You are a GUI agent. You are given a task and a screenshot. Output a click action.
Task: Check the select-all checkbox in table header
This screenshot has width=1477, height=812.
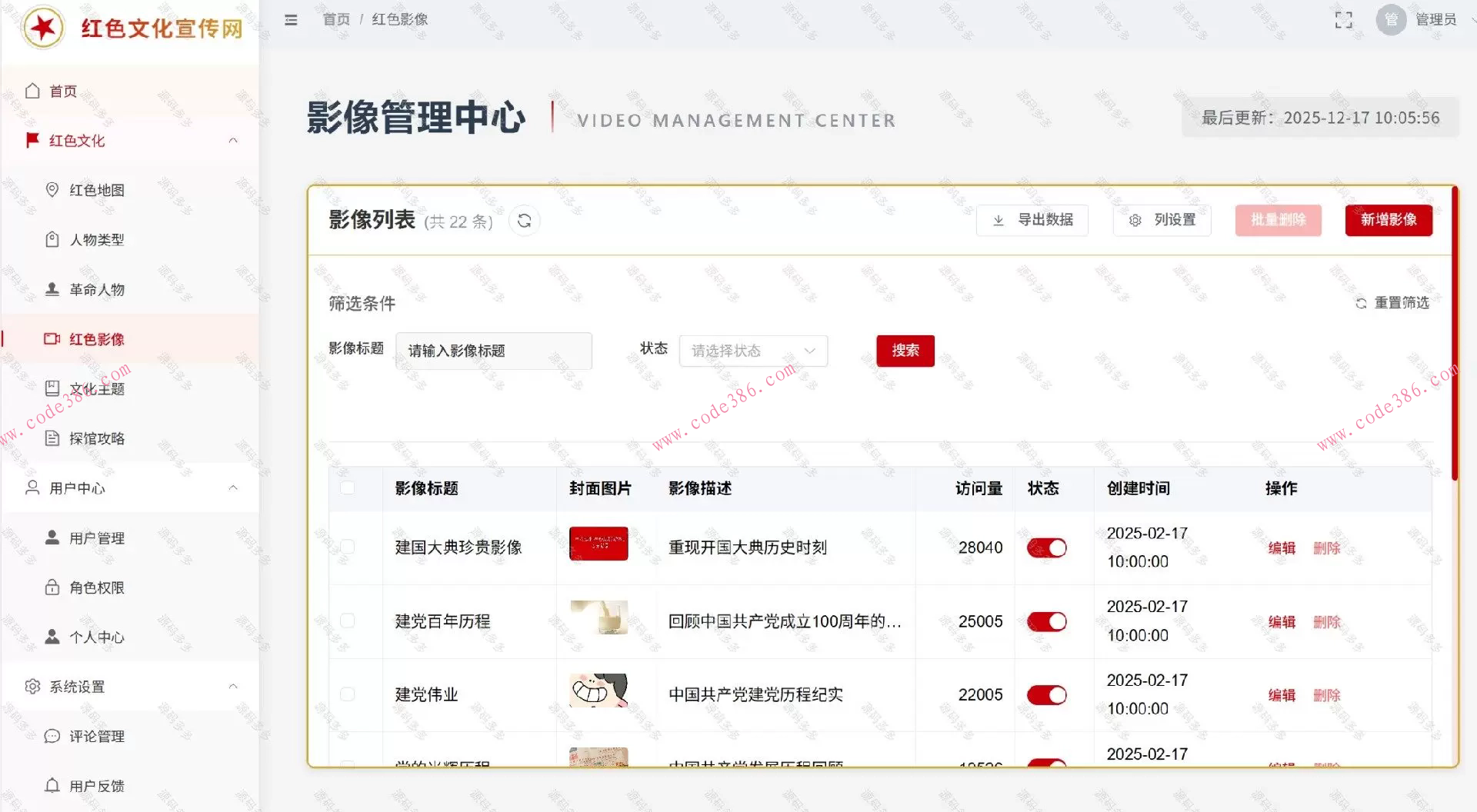(348, 488)
